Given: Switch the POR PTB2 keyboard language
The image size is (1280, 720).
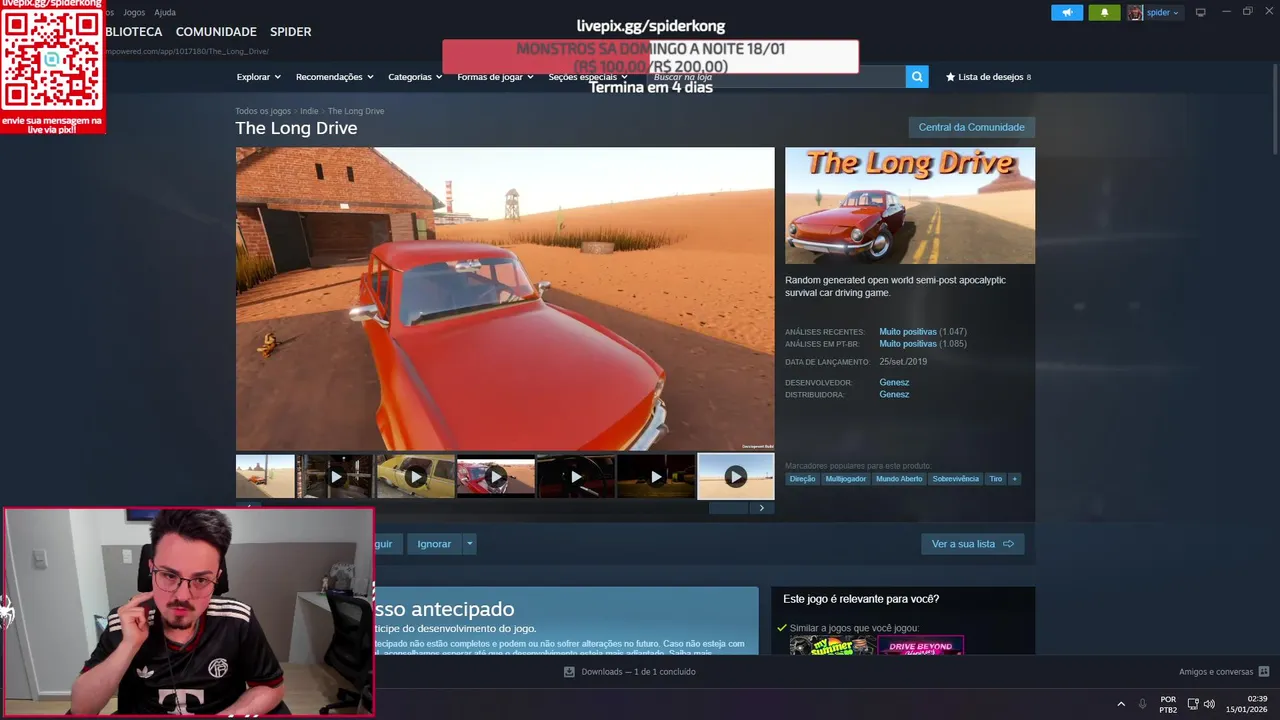Looking at the screenshot, I should coord(1168,704).
